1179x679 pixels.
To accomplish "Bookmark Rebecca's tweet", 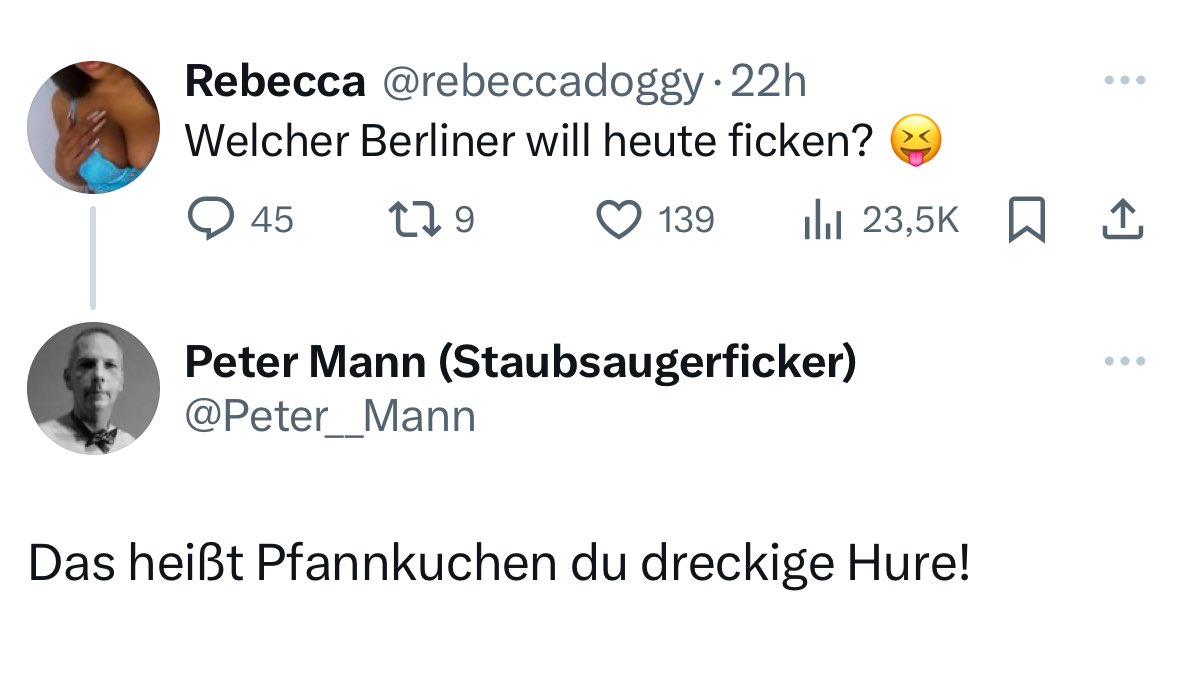I will pos(1025,220).
